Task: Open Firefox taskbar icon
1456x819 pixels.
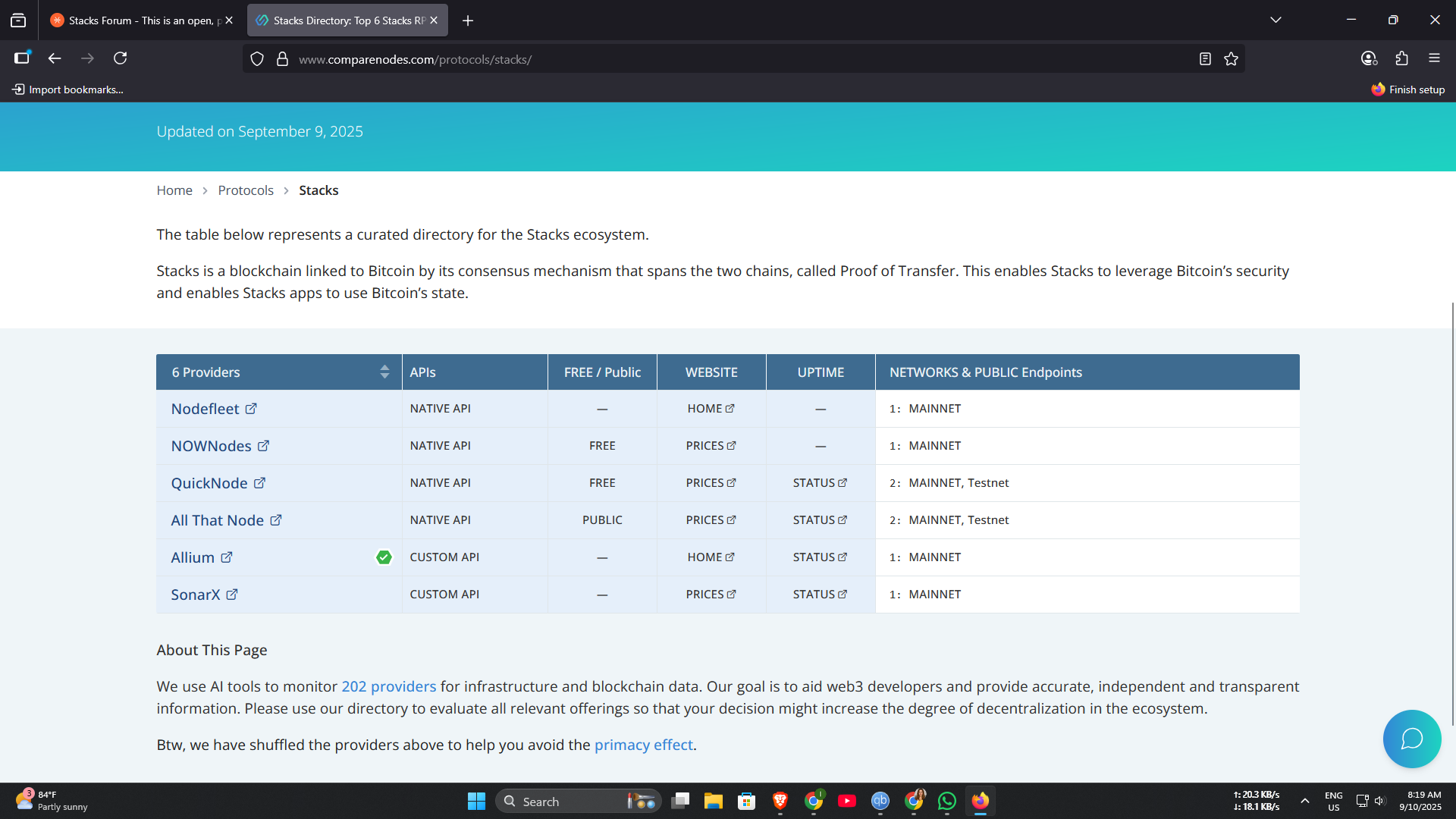Action: [x=981, y=801]
